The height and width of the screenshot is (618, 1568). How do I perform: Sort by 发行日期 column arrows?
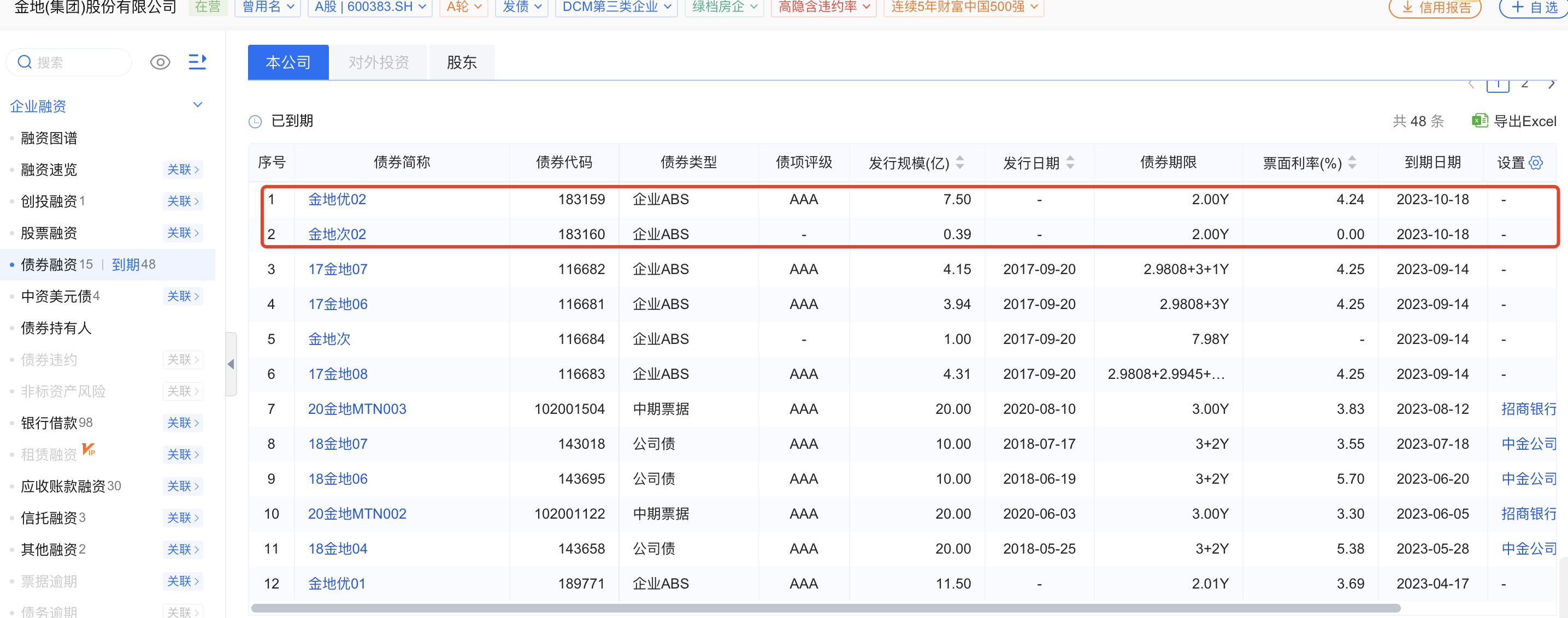pos(1070,162)
